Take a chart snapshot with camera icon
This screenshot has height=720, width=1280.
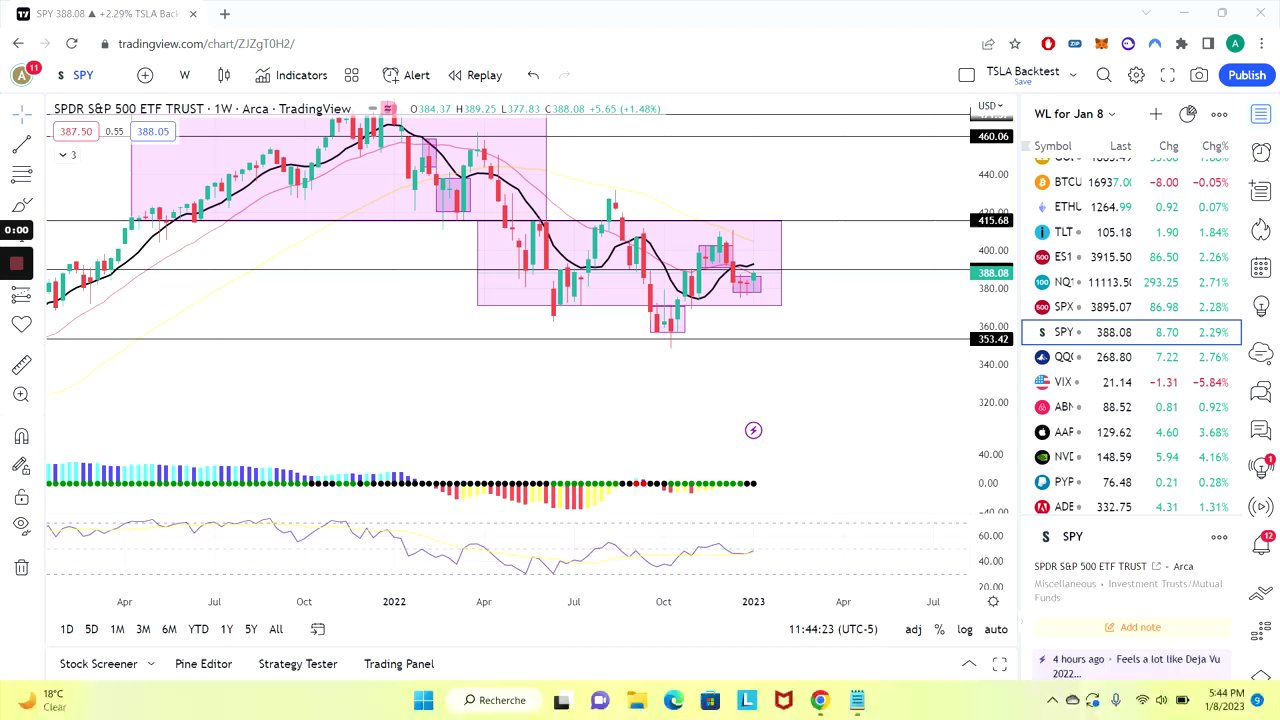1199,75
